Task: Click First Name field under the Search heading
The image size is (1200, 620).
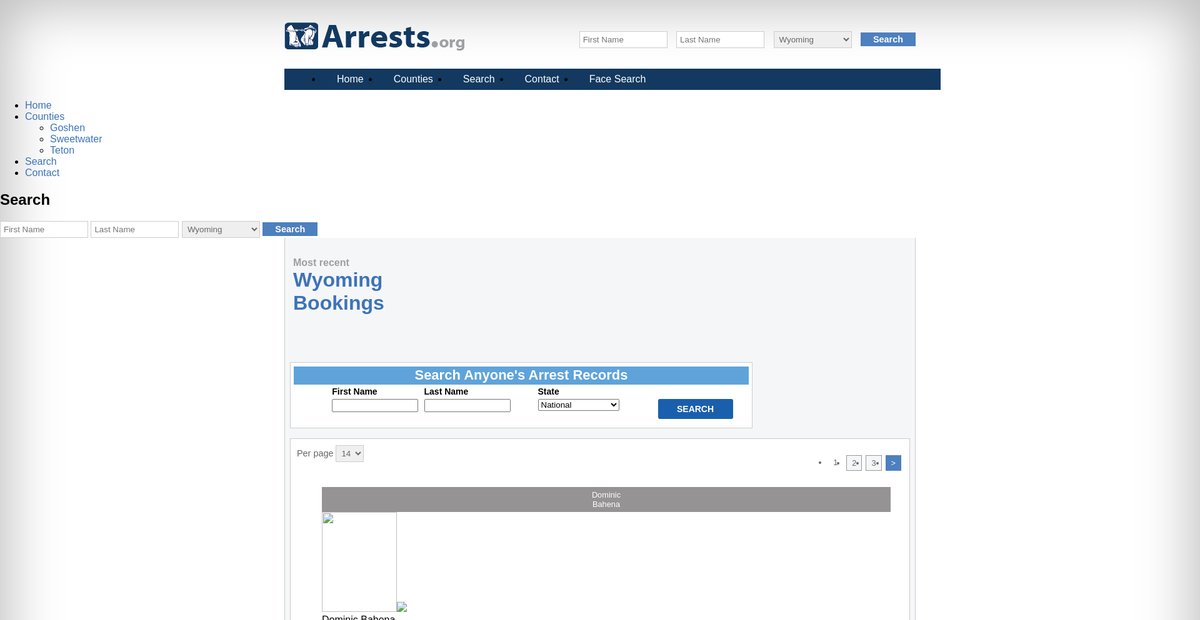Action: coord(44,230)
